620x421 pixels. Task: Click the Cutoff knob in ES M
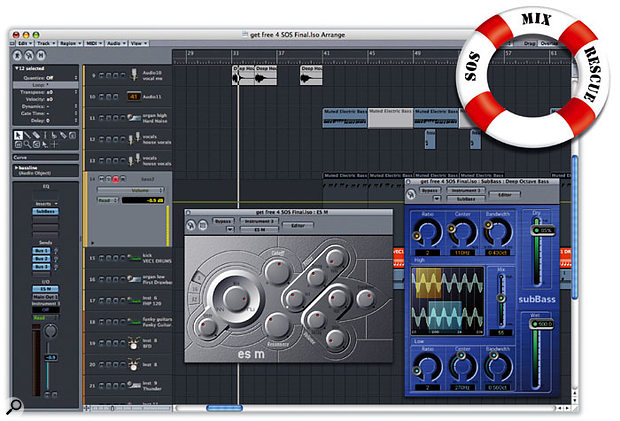[278, 272]
